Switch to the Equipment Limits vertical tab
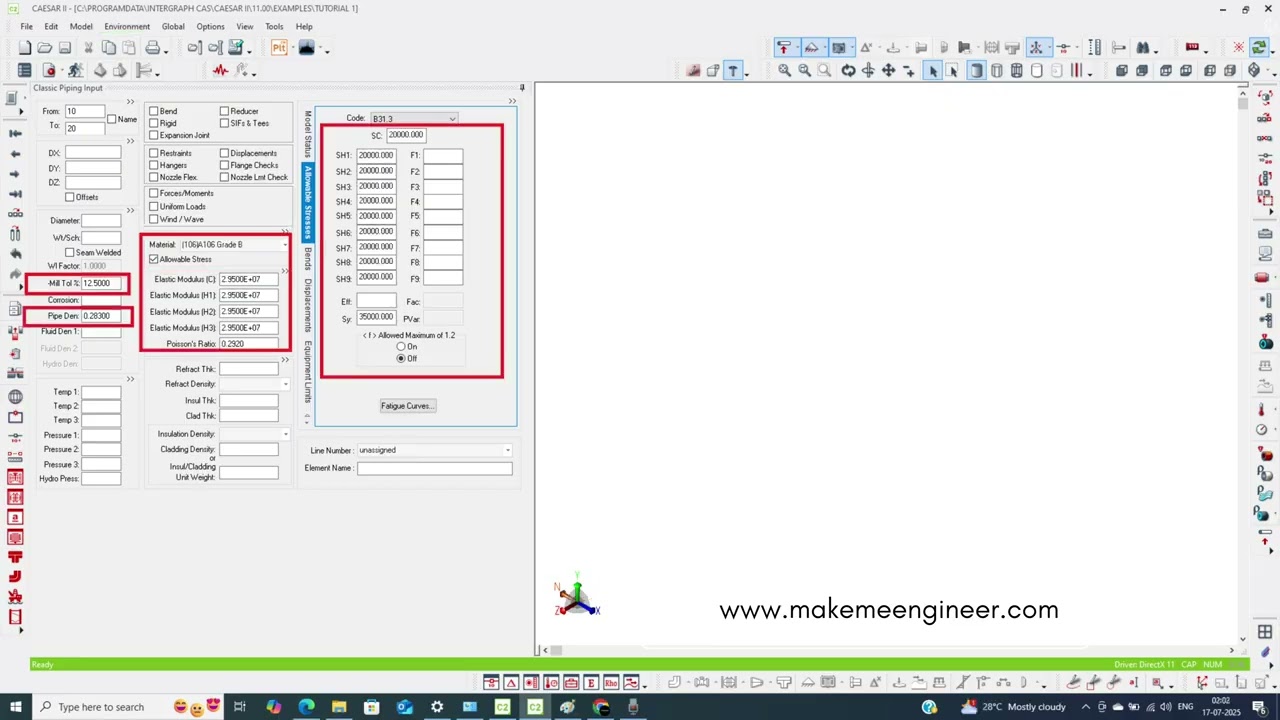This screenshot has width=1280, height=720. (308, 372)
